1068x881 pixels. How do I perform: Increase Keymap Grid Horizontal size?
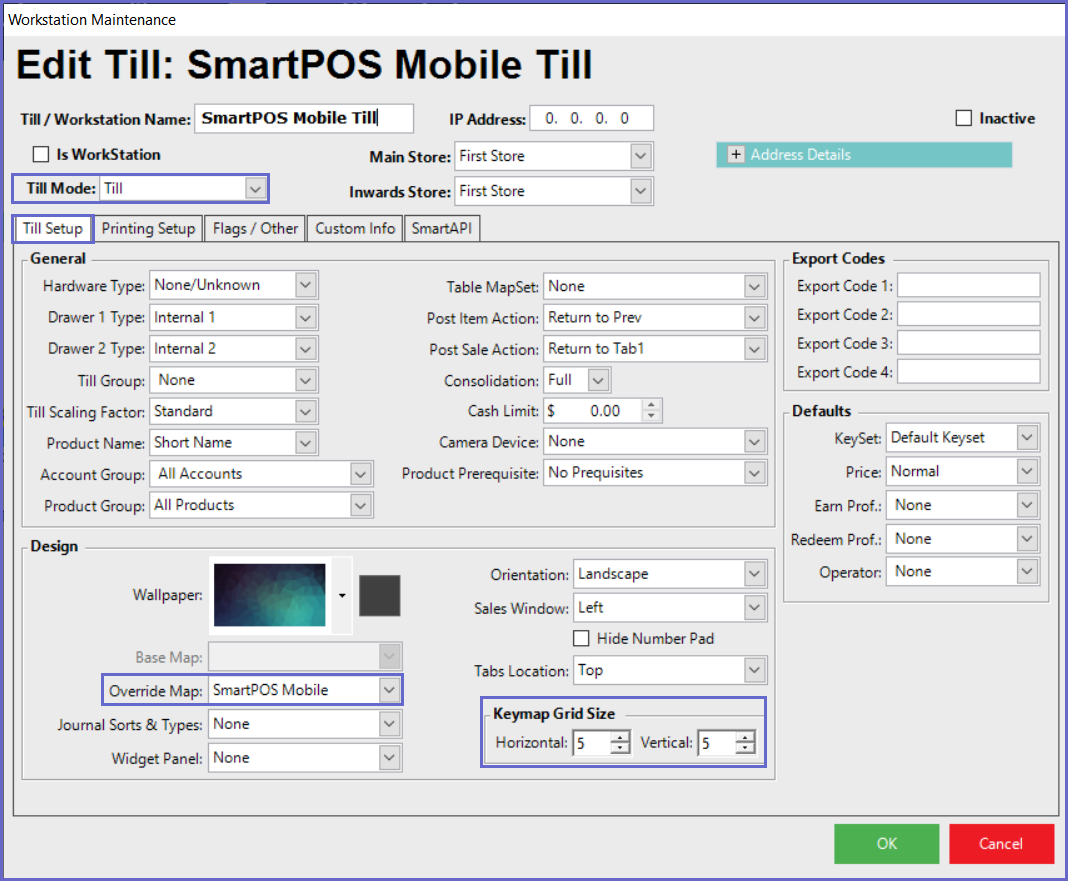[x=620, y=737]
